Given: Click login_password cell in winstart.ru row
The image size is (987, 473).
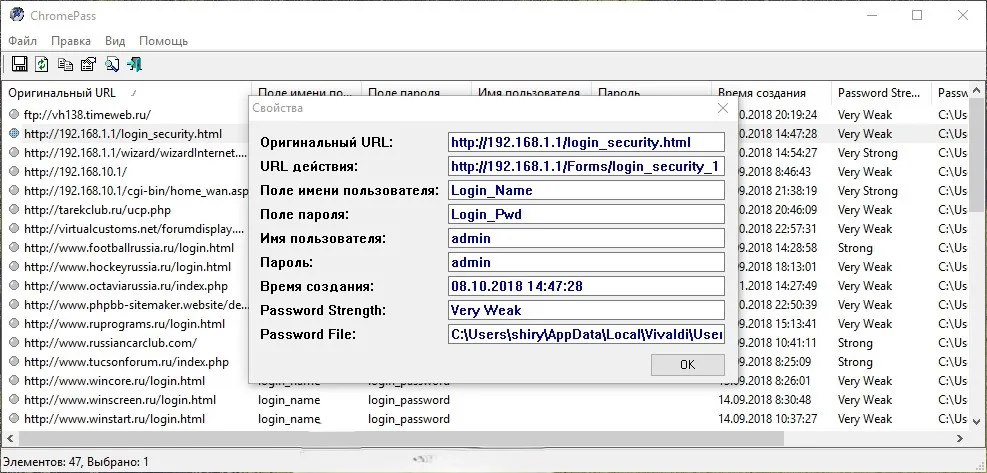Looking at the screenshot, I should pyautogui.click(x=409, y=418).
